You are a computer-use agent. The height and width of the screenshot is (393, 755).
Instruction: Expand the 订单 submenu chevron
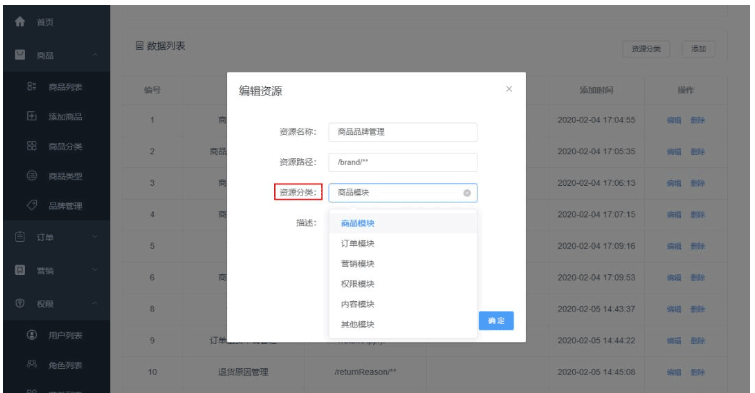pos(95,237)
